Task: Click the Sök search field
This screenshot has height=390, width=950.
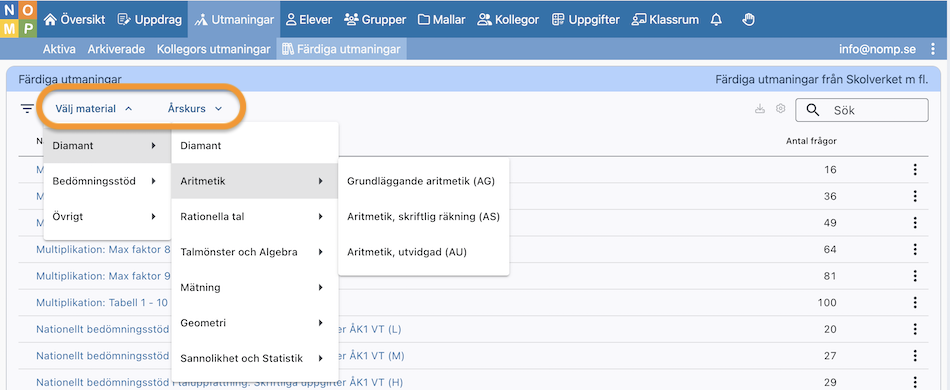Action: click(862, 110)
